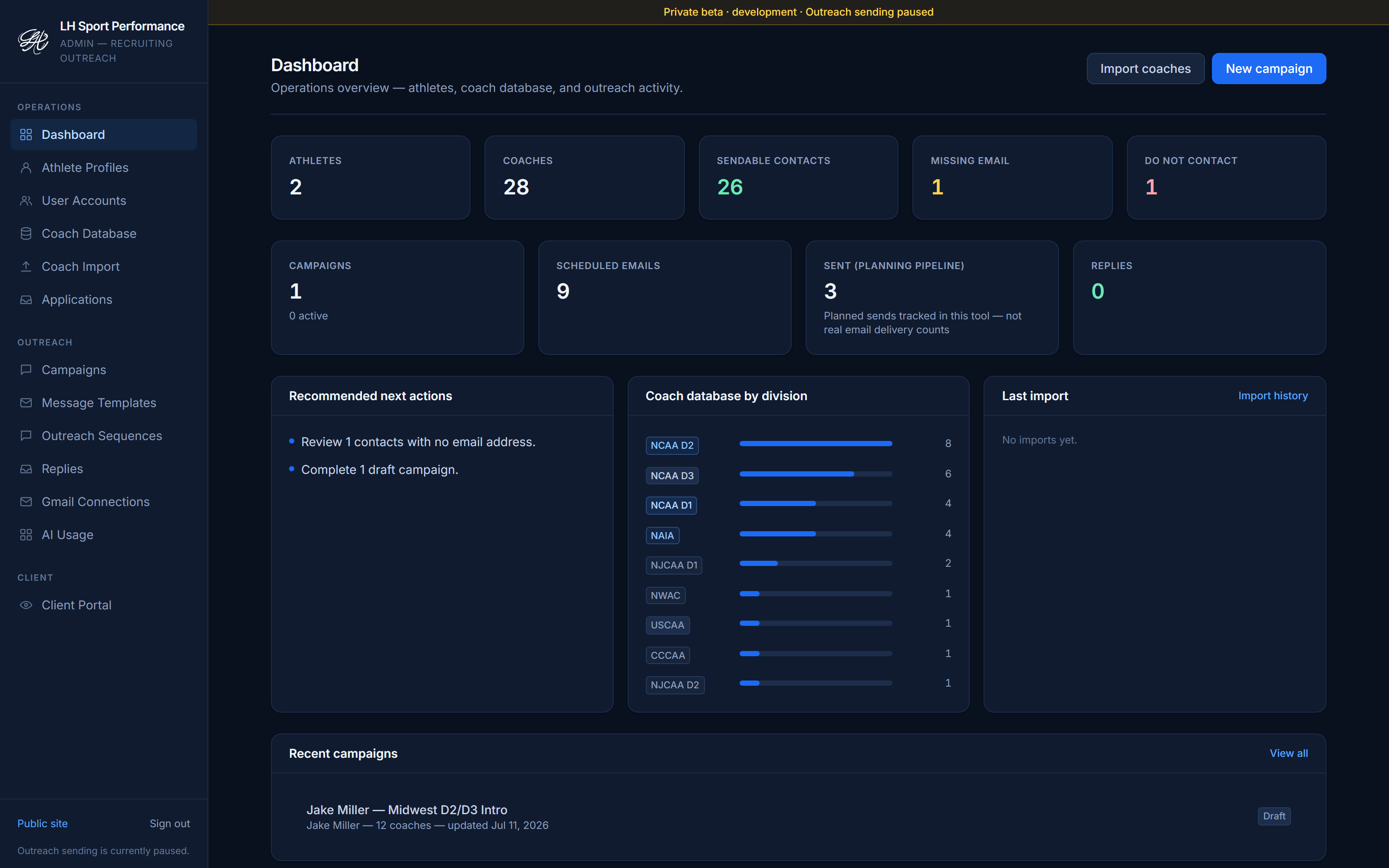Click "Review 1 contacts with no email address."
The height and width of the screenshot is (868, 1389).
coord(418,442)
